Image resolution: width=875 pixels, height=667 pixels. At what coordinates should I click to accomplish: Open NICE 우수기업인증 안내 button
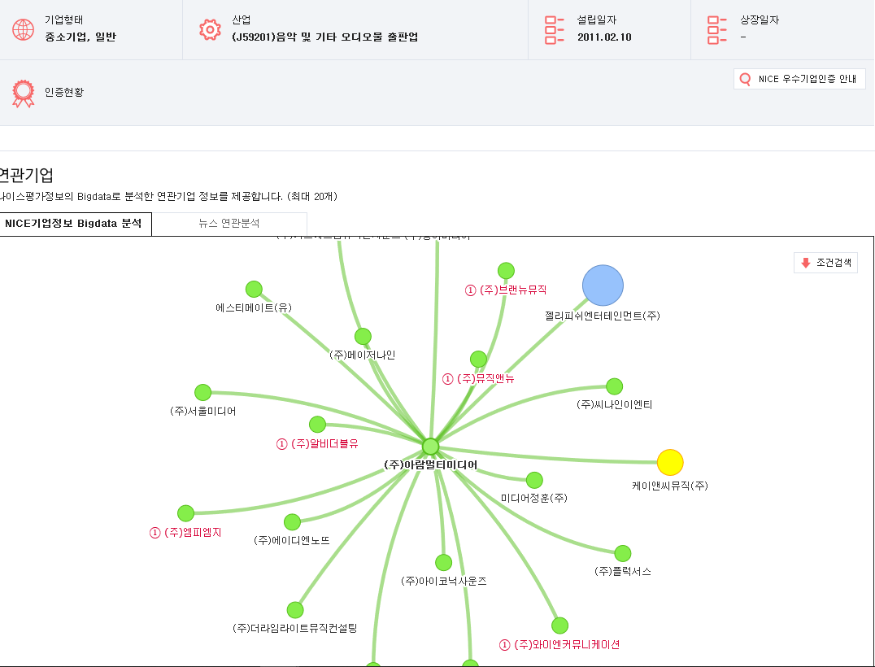point(799,79)
